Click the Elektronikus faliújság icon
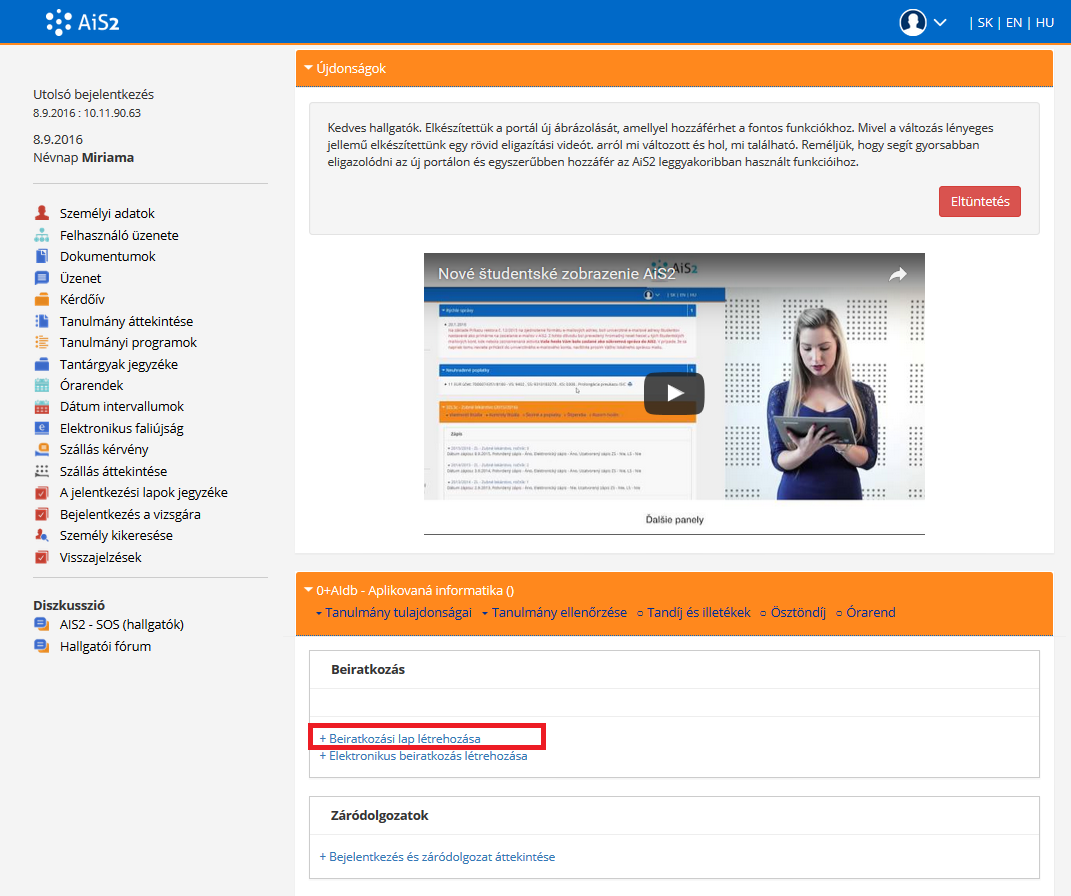The image size is (1071, 896). [x=41, y=428]
